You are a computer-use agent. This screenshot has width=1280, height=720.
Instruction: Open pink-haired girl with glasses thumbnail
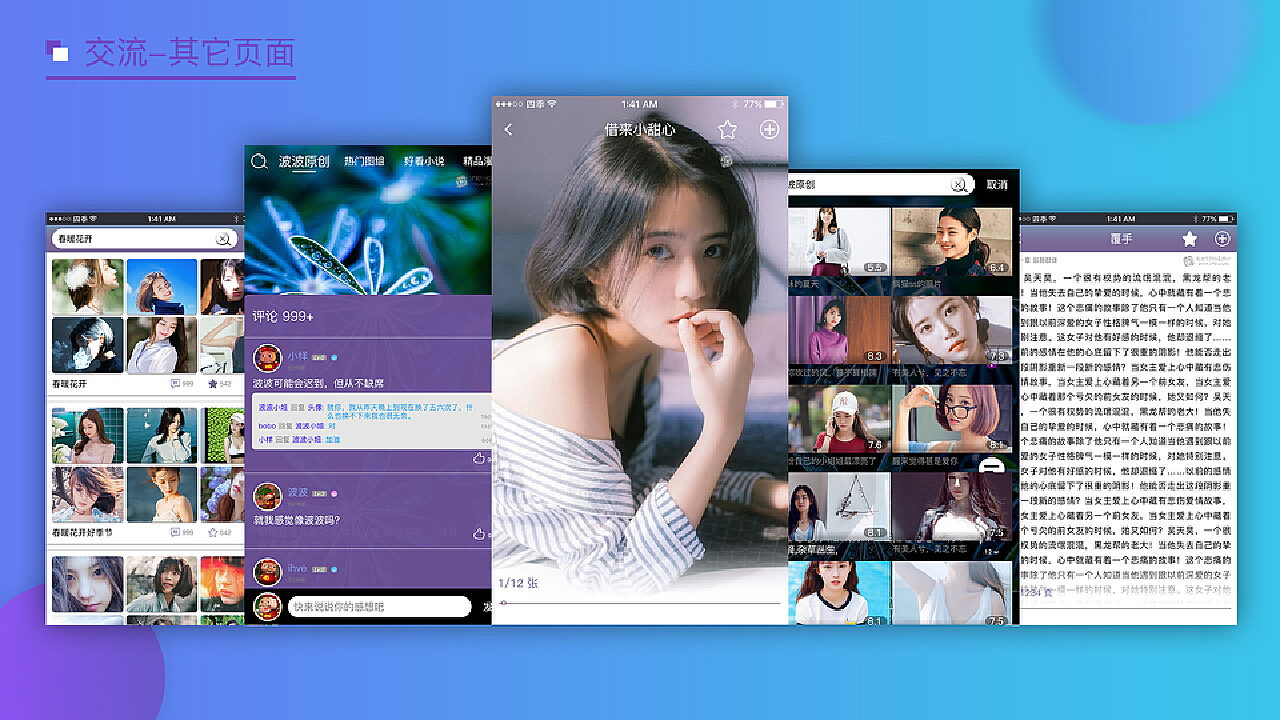[x=952, y=418]
